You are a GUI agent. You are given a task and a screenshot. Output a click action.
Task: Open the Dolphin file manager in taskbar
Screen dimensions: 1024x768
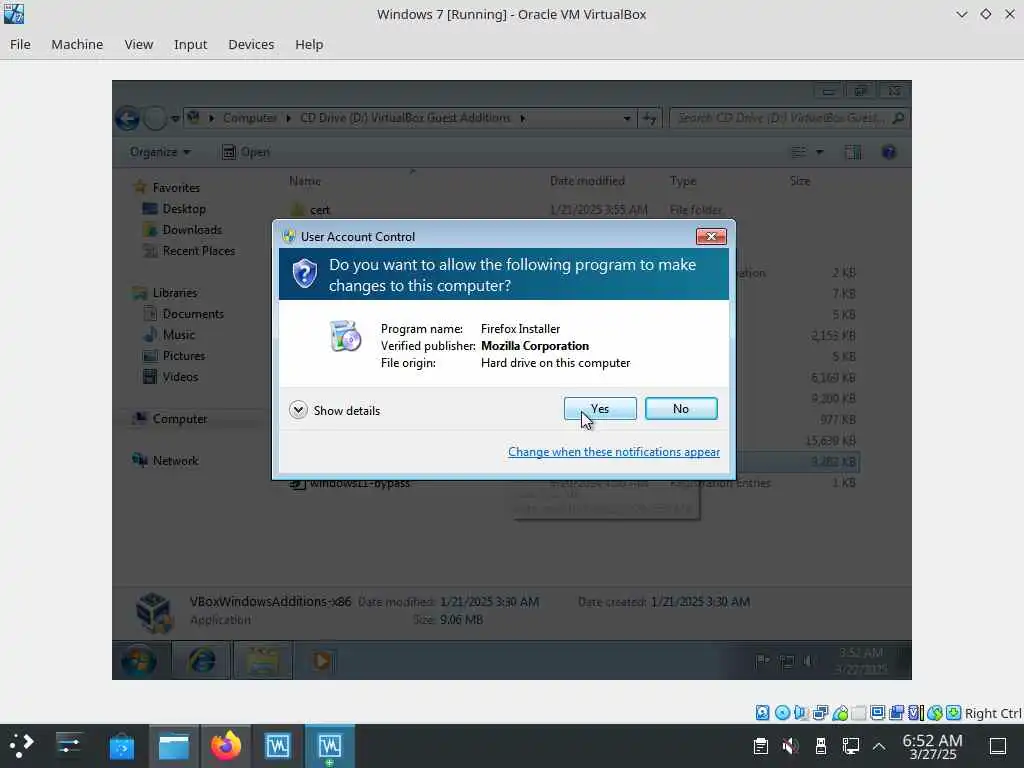tap(174, 746)
